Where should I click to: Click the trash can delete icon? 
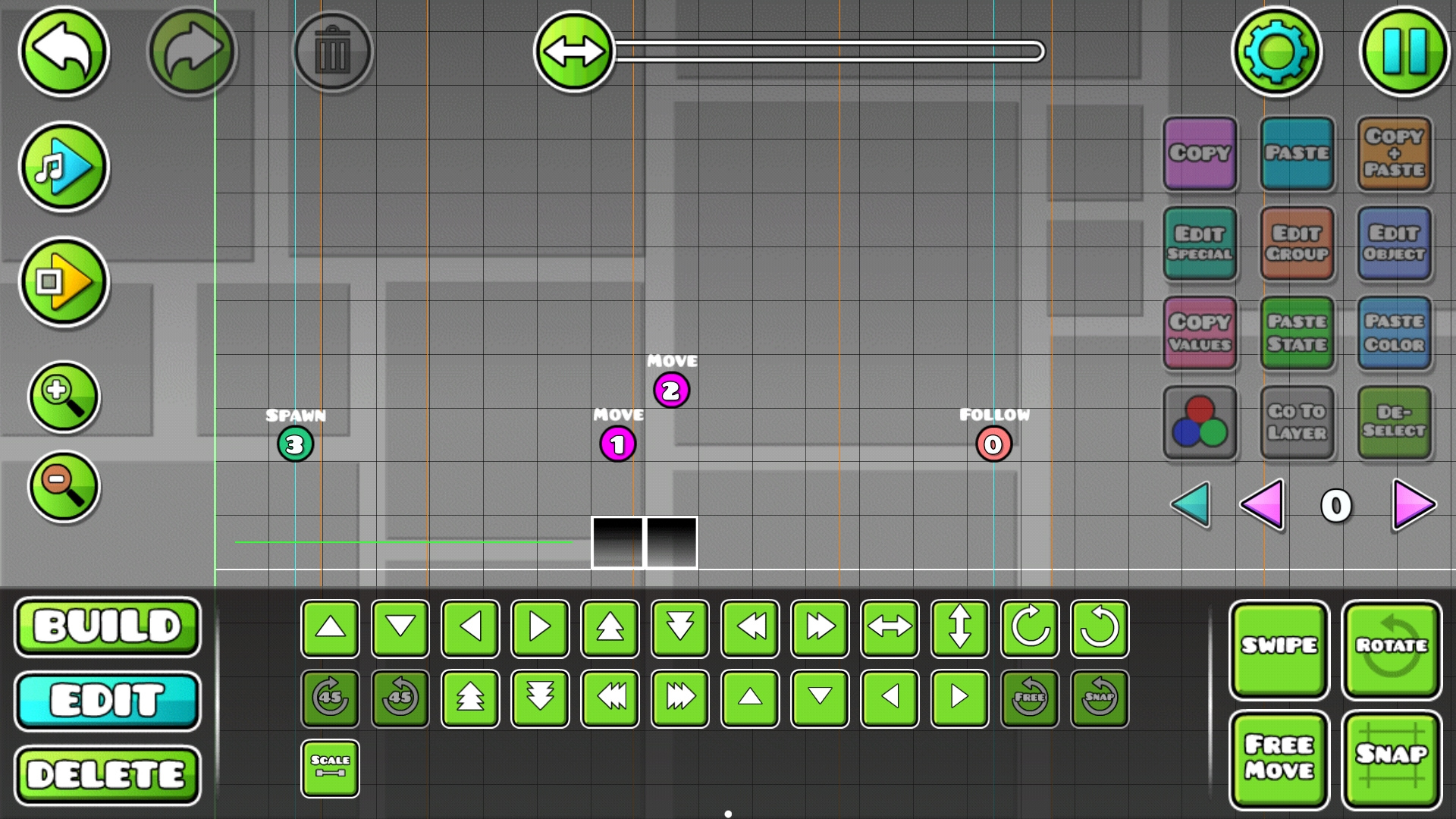pos(332,52)
